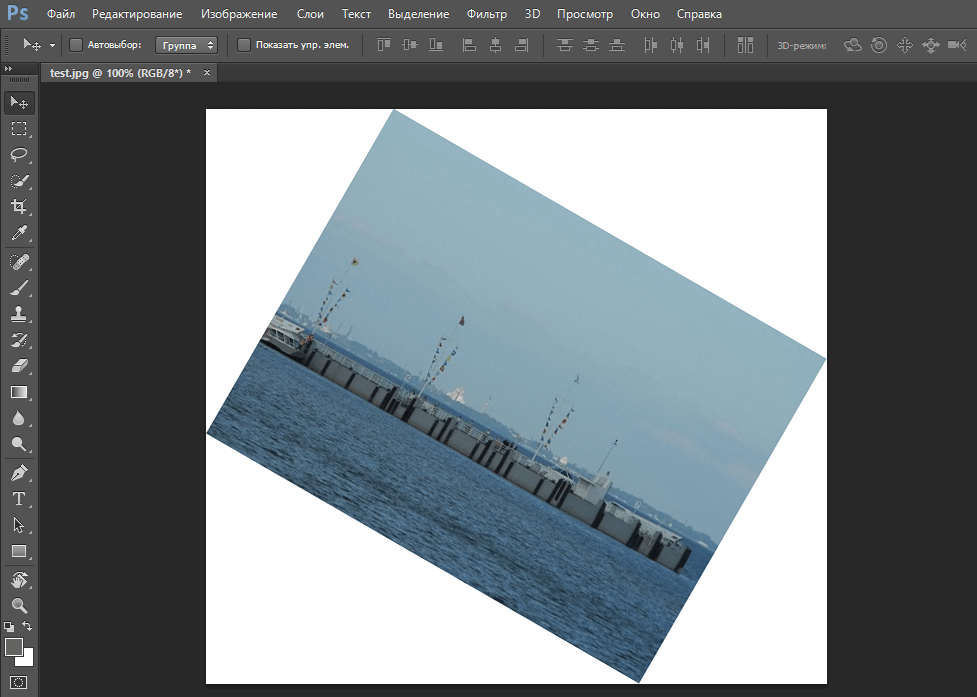
Task: Open the Редактирование menu
Action: (x=137, y=14)
